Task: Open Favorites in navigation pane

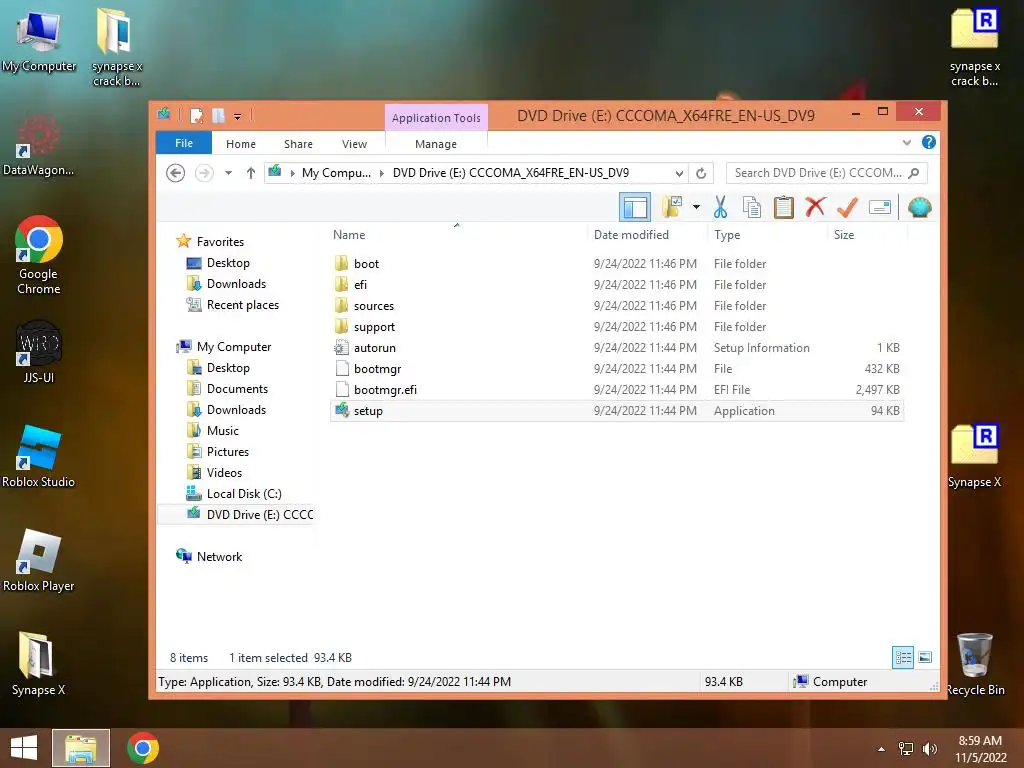Action: coord(220,242)
